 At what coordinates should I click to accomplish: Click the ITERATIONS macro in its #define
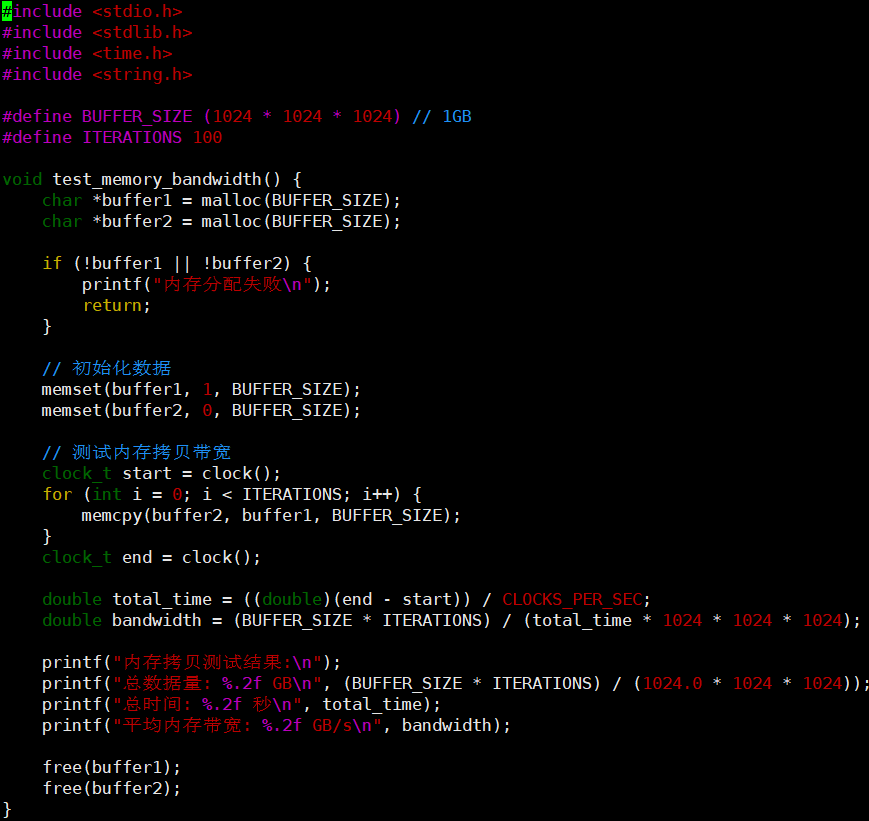[x=132, y=137]
